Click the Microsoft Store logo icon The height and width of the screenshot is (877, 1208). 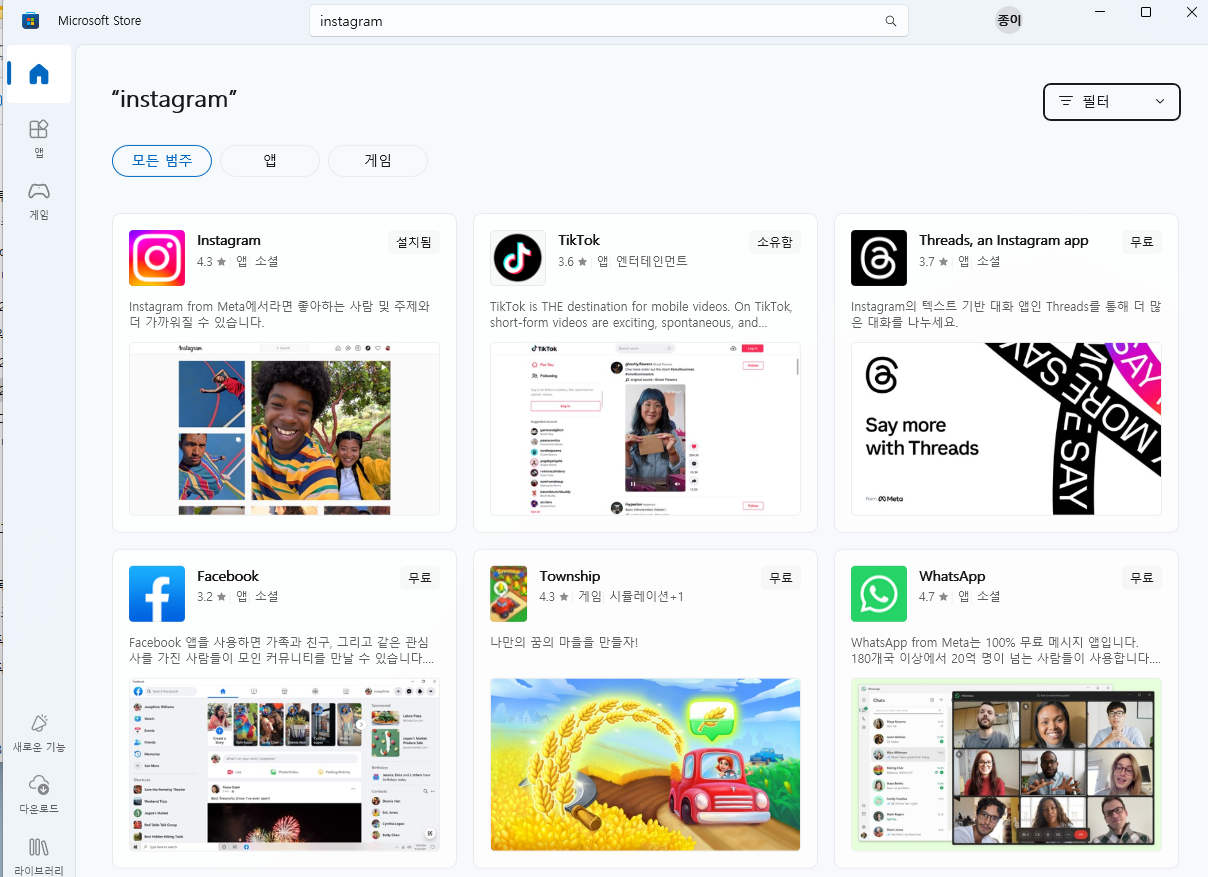click(30, 21)
